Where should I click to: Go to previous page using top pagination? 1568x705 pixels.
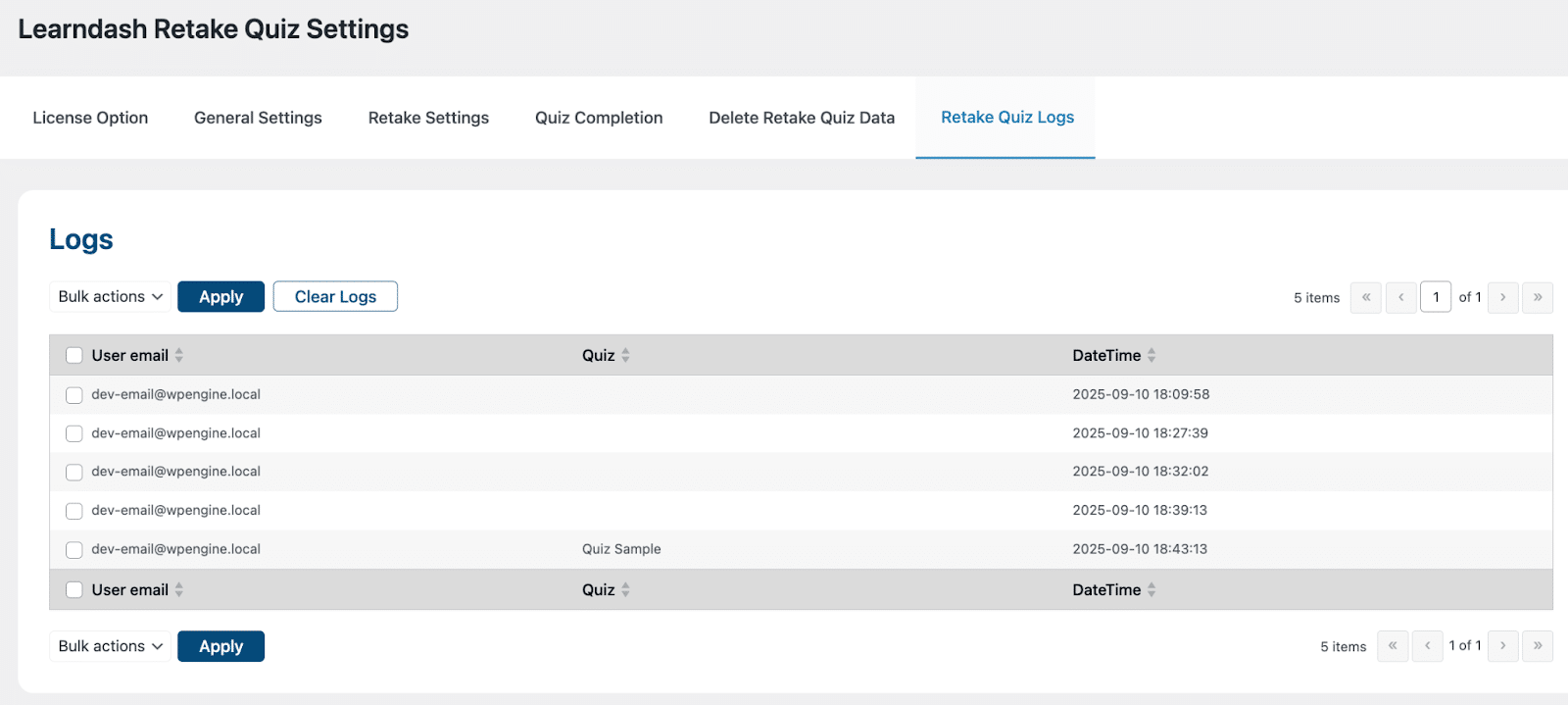point(1401,297)
